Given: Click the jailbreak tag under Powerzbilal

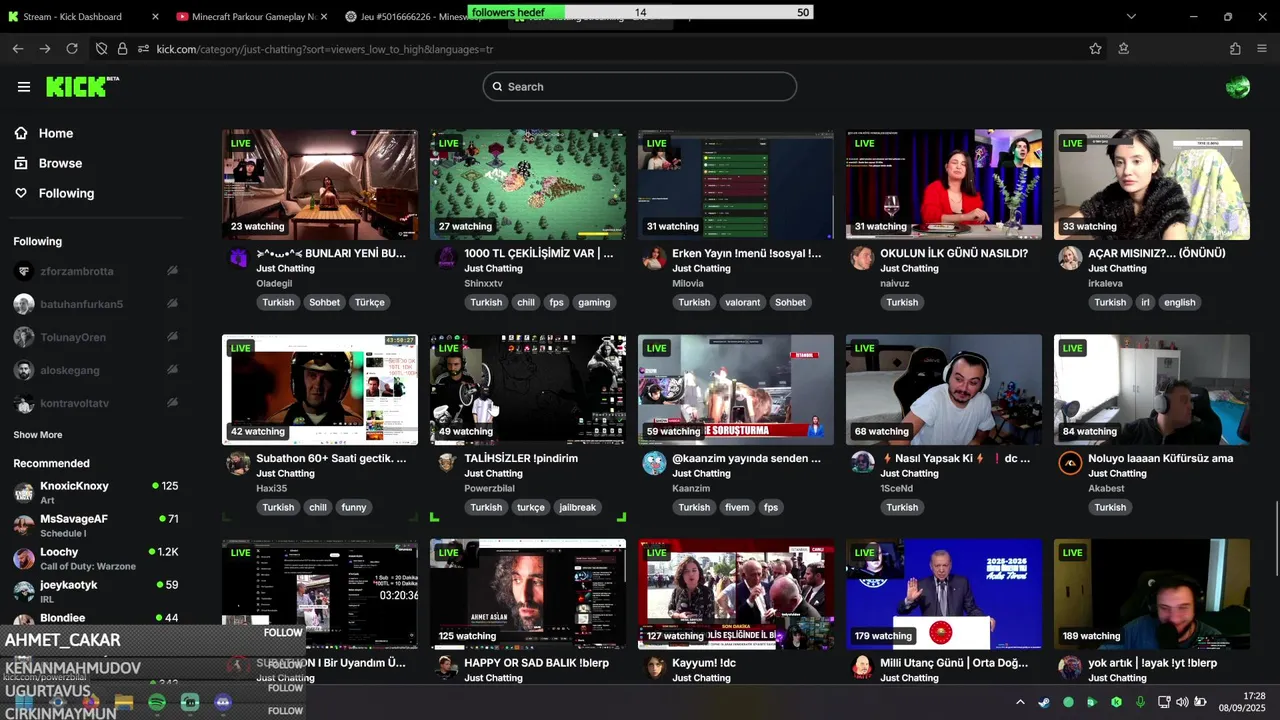Looking at the screenshot, I should click(x=577, y=507).
